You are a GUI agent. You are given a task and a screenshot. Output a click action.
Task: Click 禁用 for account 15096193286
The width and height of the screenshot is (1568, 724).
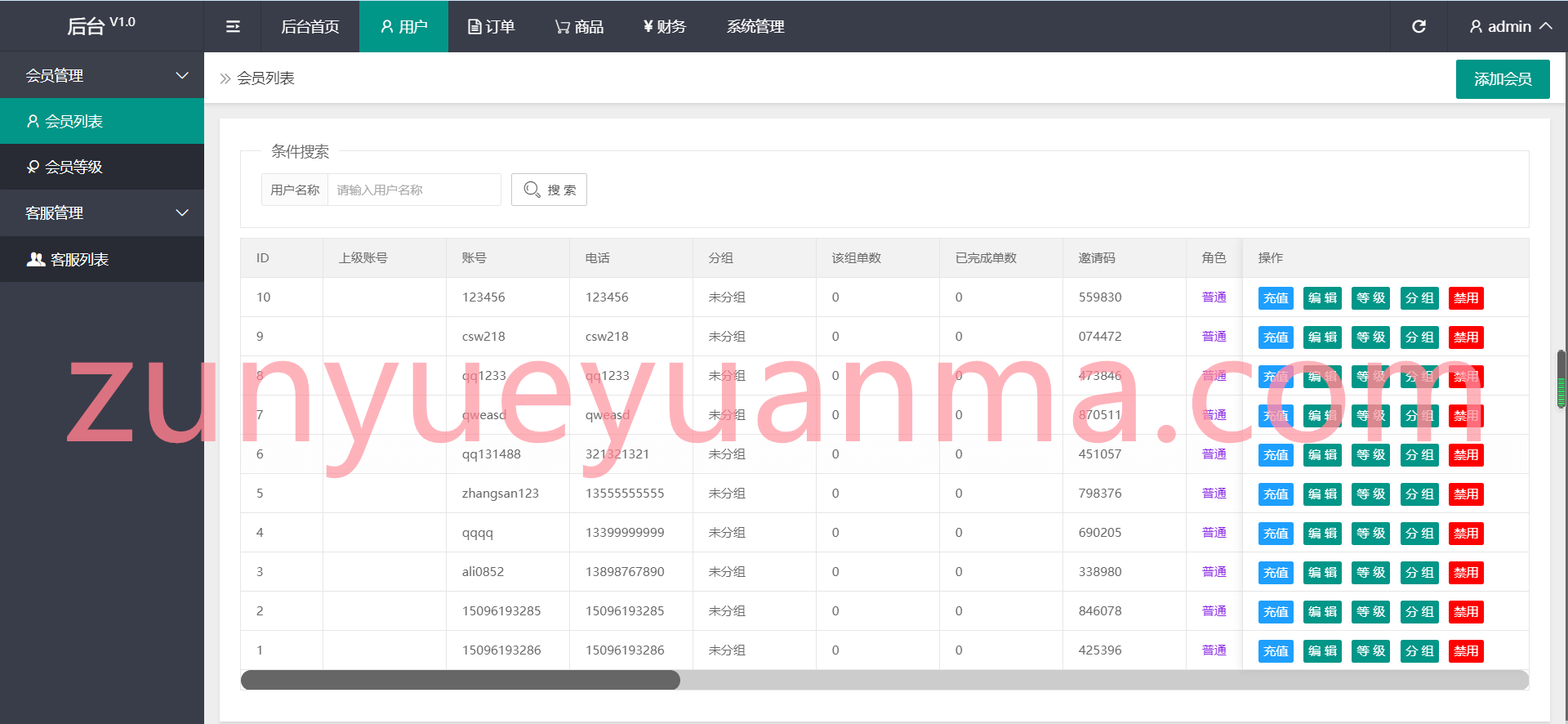[1466, 651]
